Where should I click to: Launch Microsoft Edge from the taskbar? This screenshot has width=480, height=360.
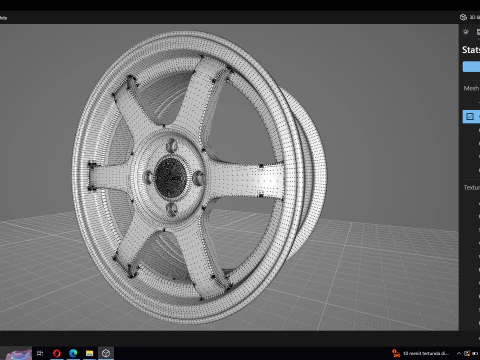[x=73, y=353]
